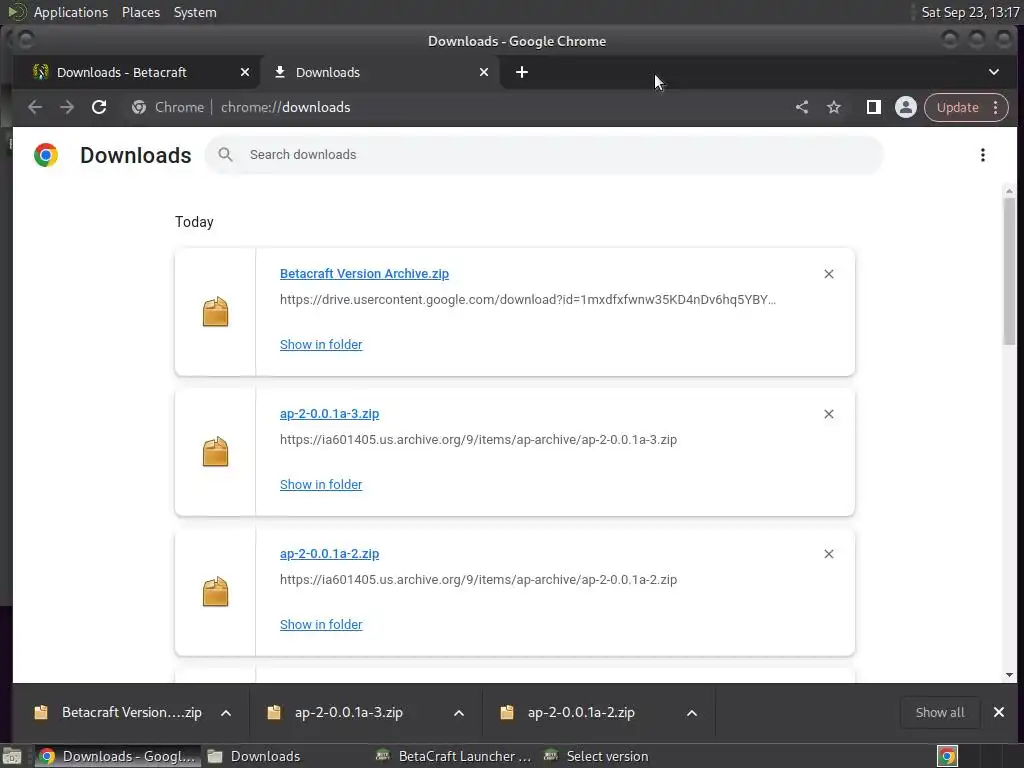Click the Chrome logo beside Downloads title
1024x768 pixels.
pos(46,155)
